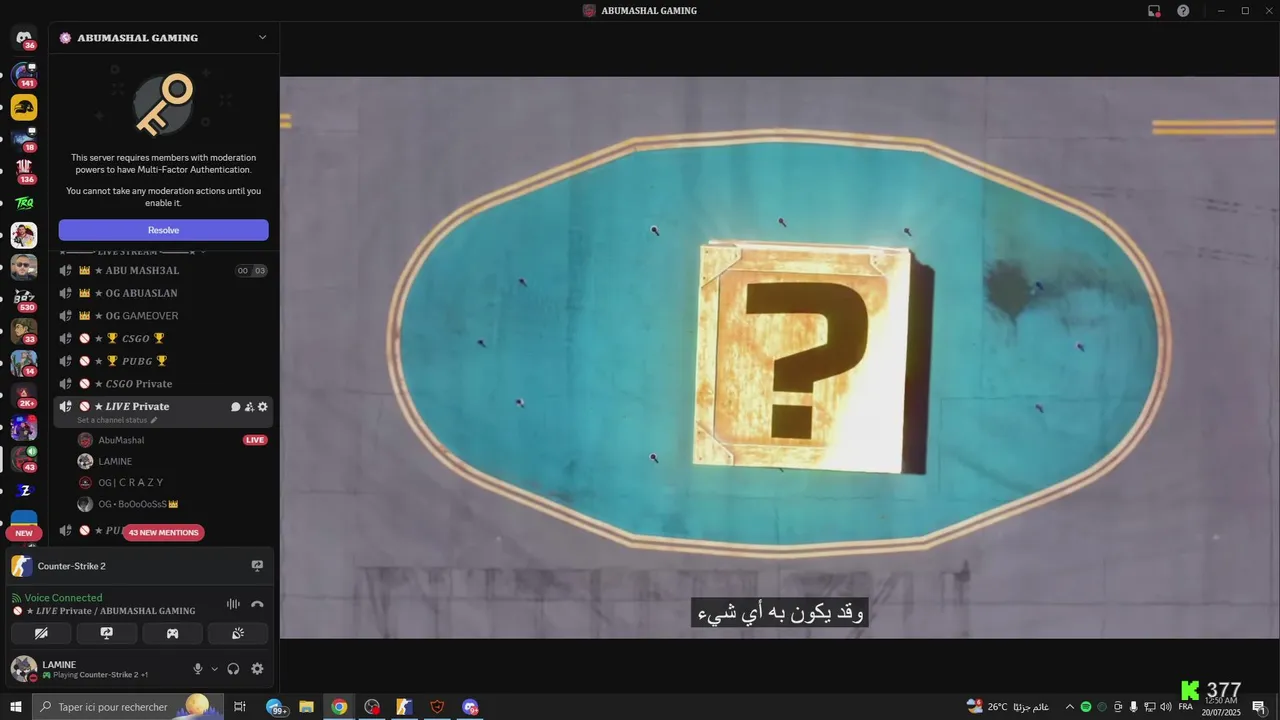The image size is (1280, 720).
Task: Expand ABUMASHAL GAMING server menu chevron
Action: click(262, 37)
